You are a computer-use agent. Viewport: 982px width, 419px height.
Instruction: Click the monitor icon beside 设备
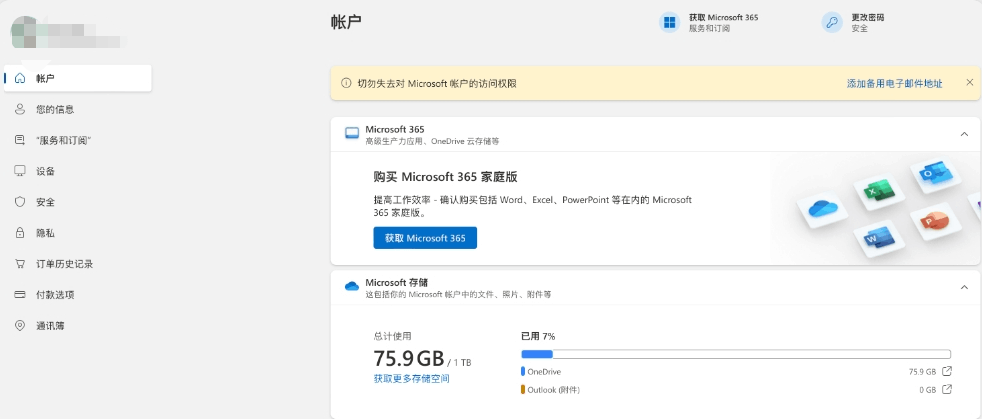(x=20, y=171)
